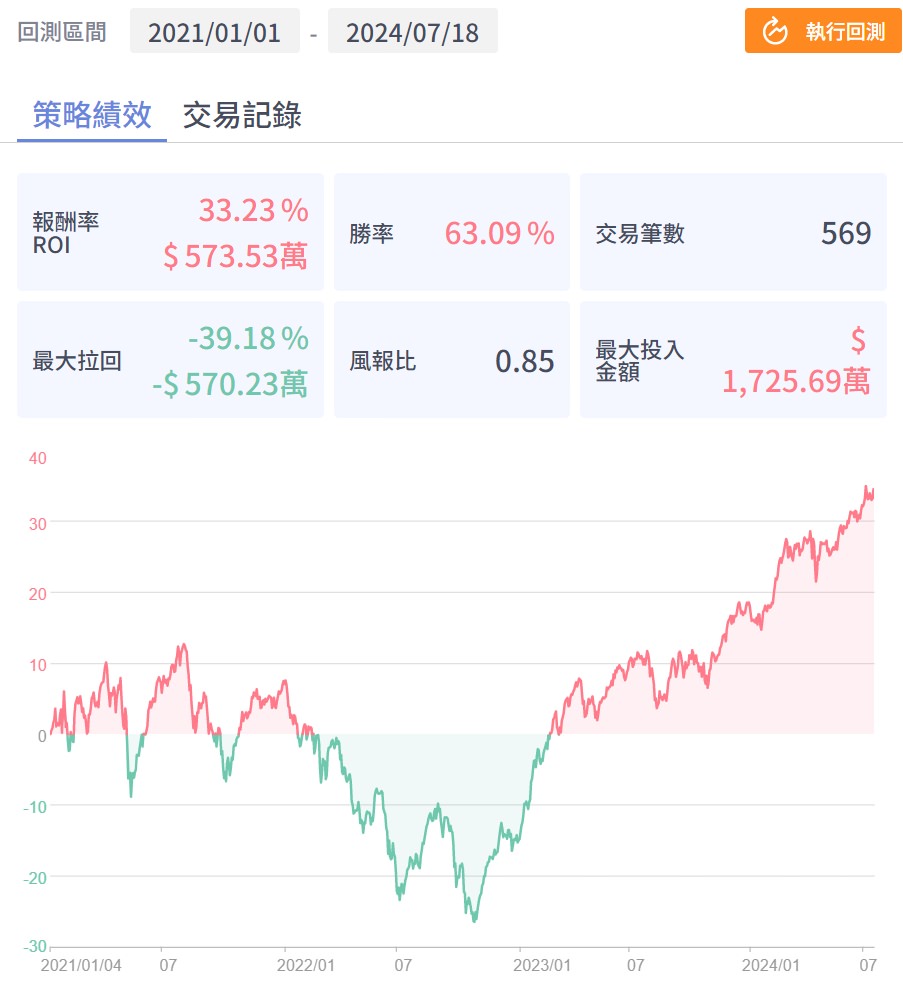This screenshot has height=990, width=903.
Task: Click the 40 y-axis label
Action: tap(38, 458)
